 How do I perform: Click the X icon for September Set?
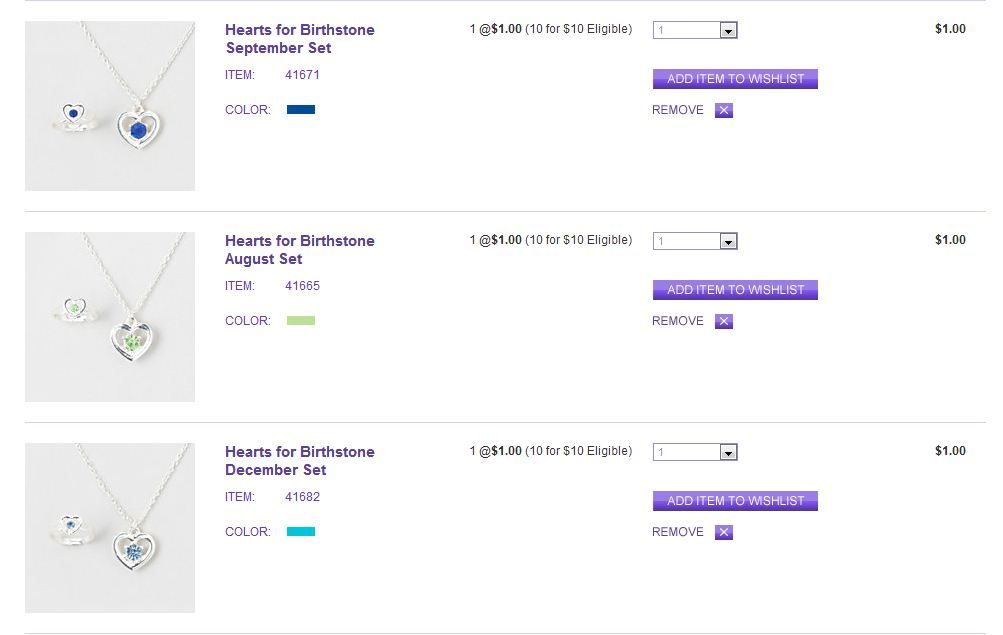724,110
